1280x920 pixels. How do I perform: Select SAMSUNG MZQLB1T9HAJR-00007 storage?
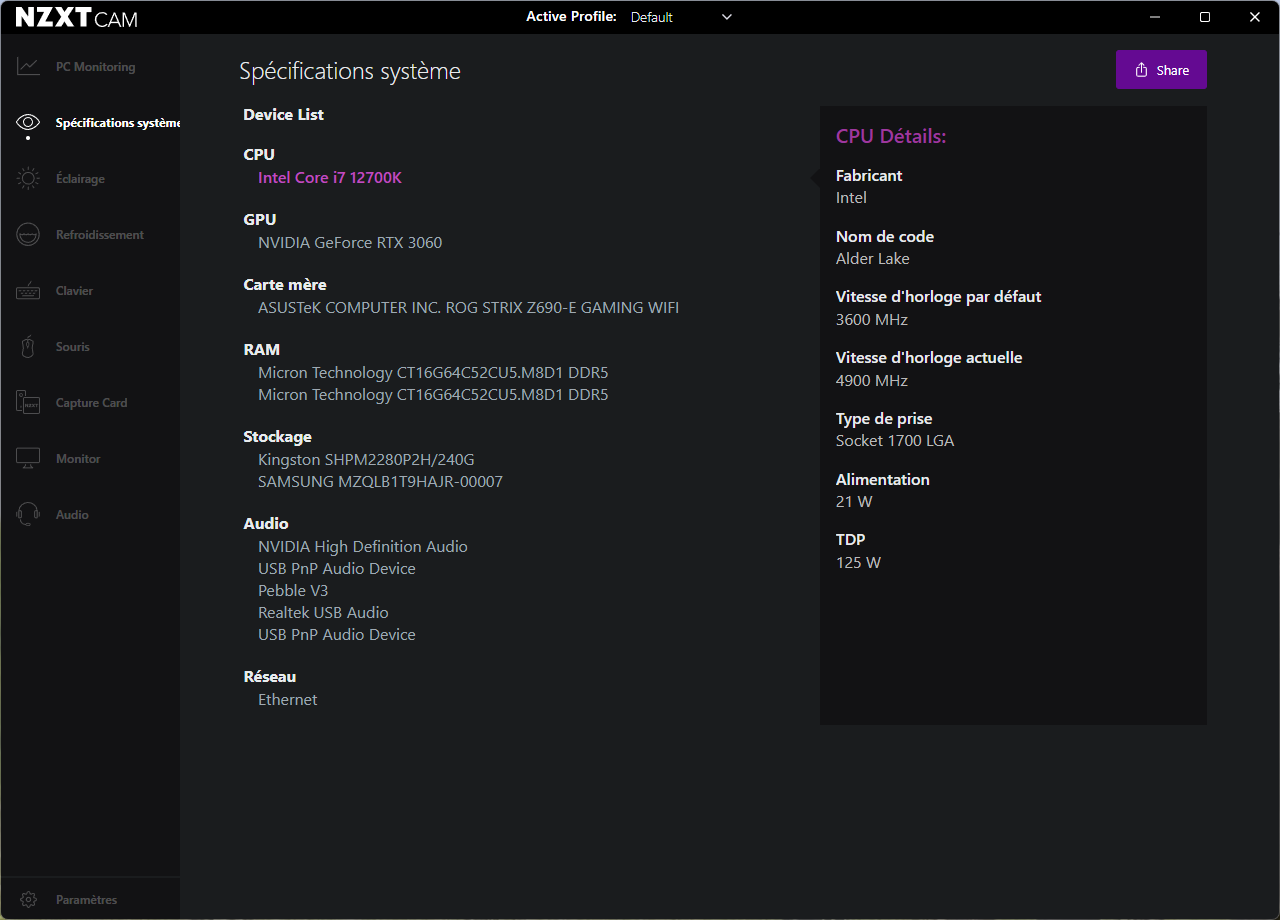pyautogui.click(x=380, y=482)
